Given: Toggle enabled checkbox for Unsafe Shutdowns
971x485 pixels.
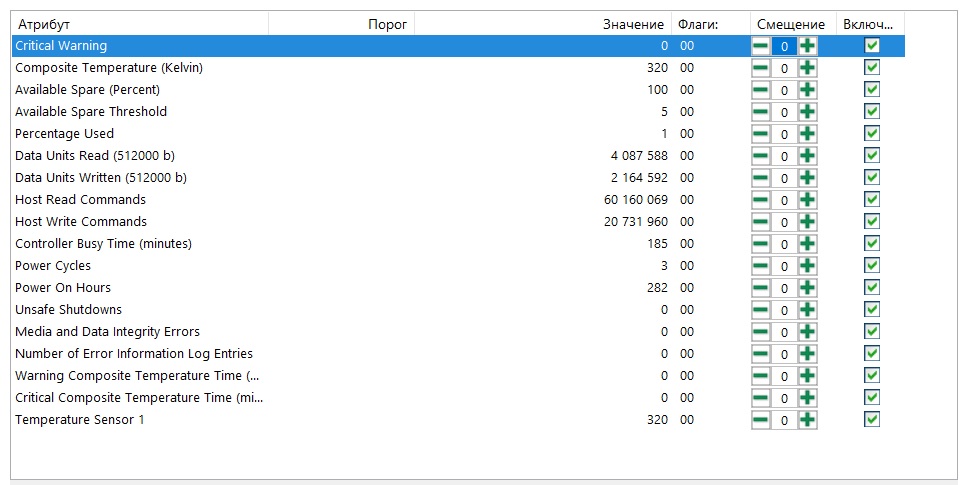Looking at the screenshot, I should [x=872, y=309].
